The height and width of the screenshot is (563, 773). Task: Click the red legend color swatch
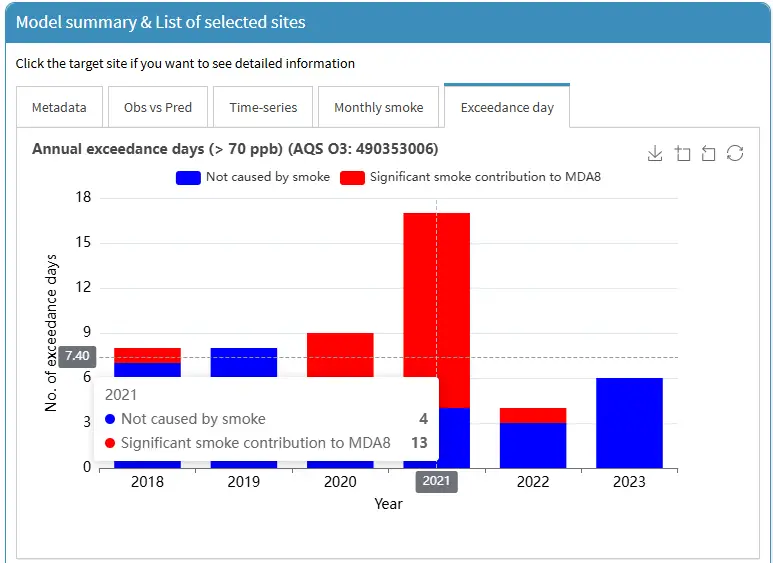coord(352,177)
